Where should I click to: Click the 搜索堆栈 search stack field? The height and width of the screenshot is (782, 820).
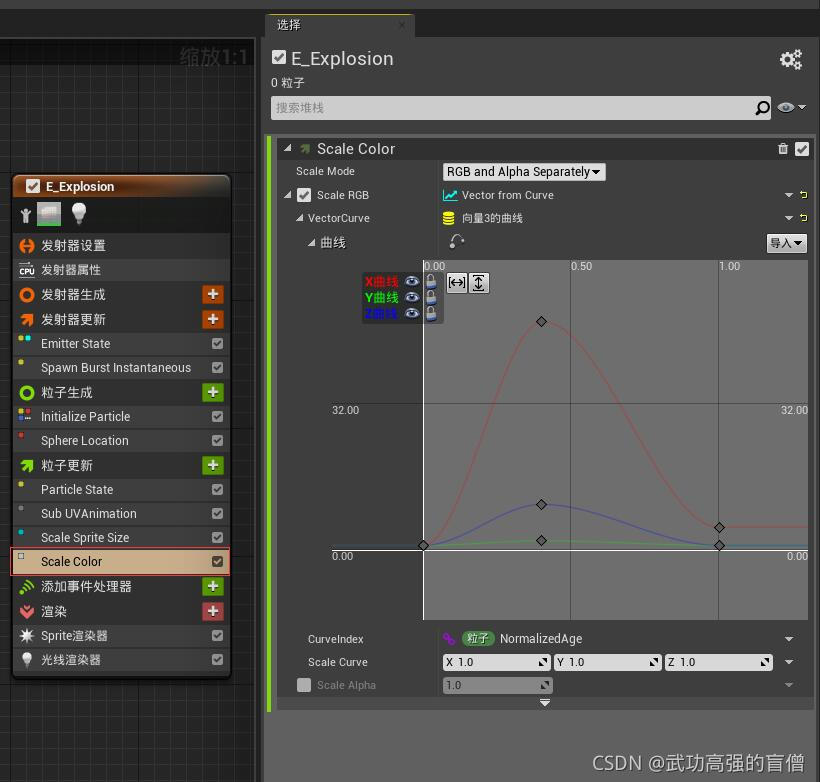pyautogui.click(x=512, y=108)
